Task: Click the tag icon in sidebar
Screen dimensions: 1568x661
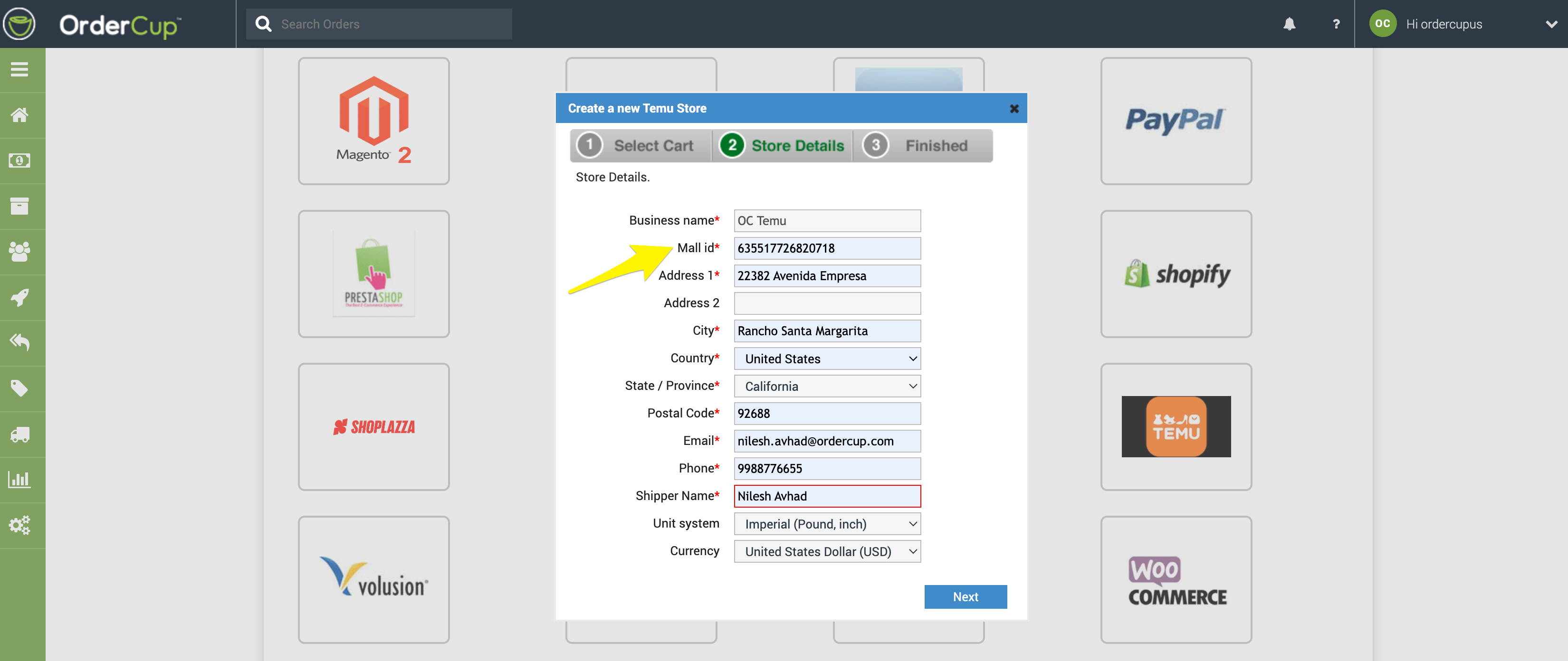Action: [x=19, y=388]
